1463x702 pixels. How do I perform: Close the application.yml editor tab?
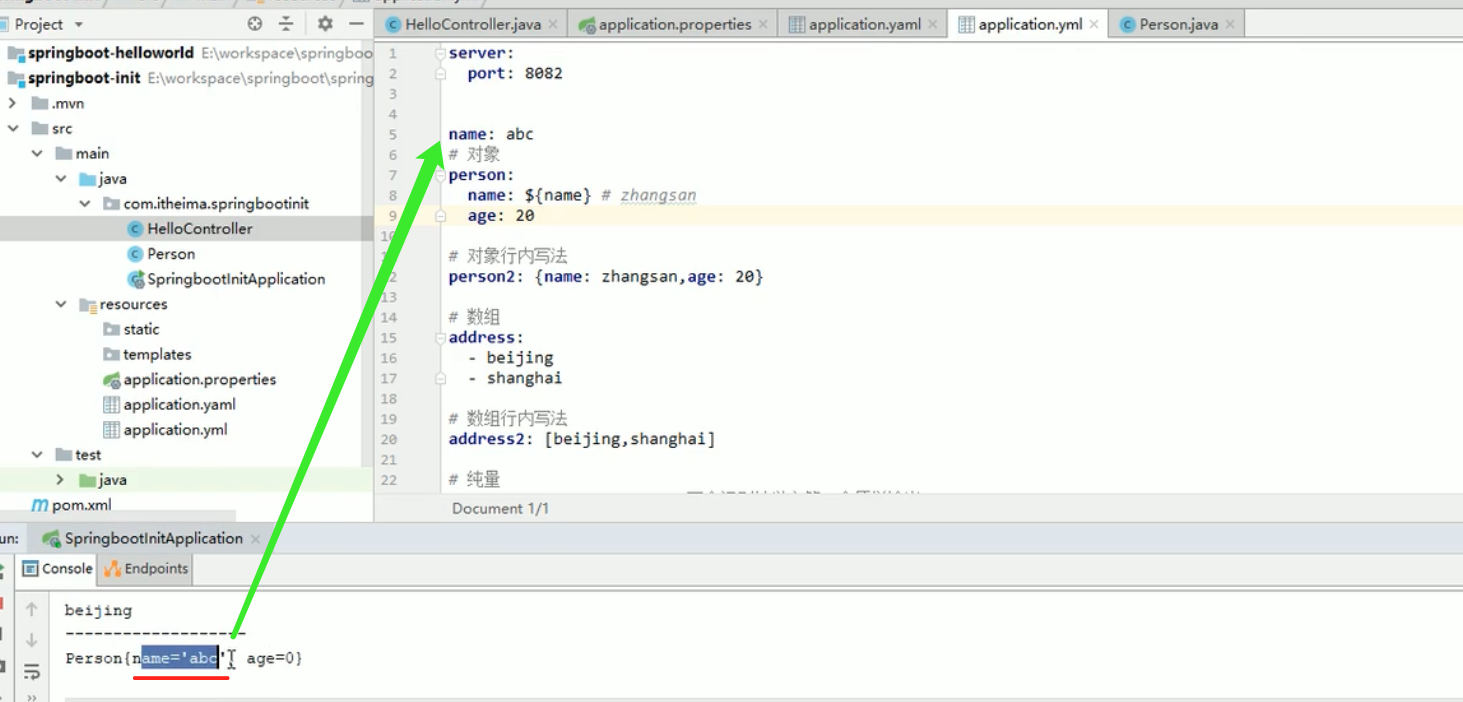point(1094,24)
